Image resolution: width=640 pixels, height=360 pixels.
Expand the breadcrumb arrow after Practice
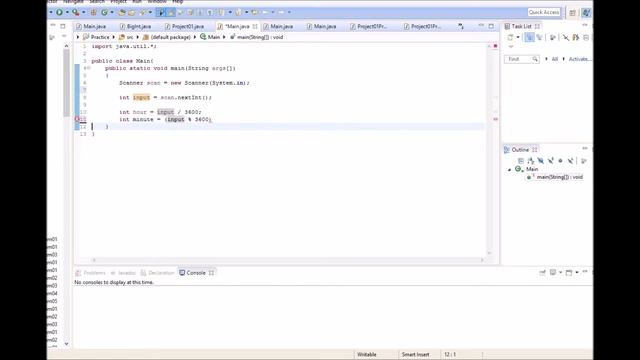point(113,37)
